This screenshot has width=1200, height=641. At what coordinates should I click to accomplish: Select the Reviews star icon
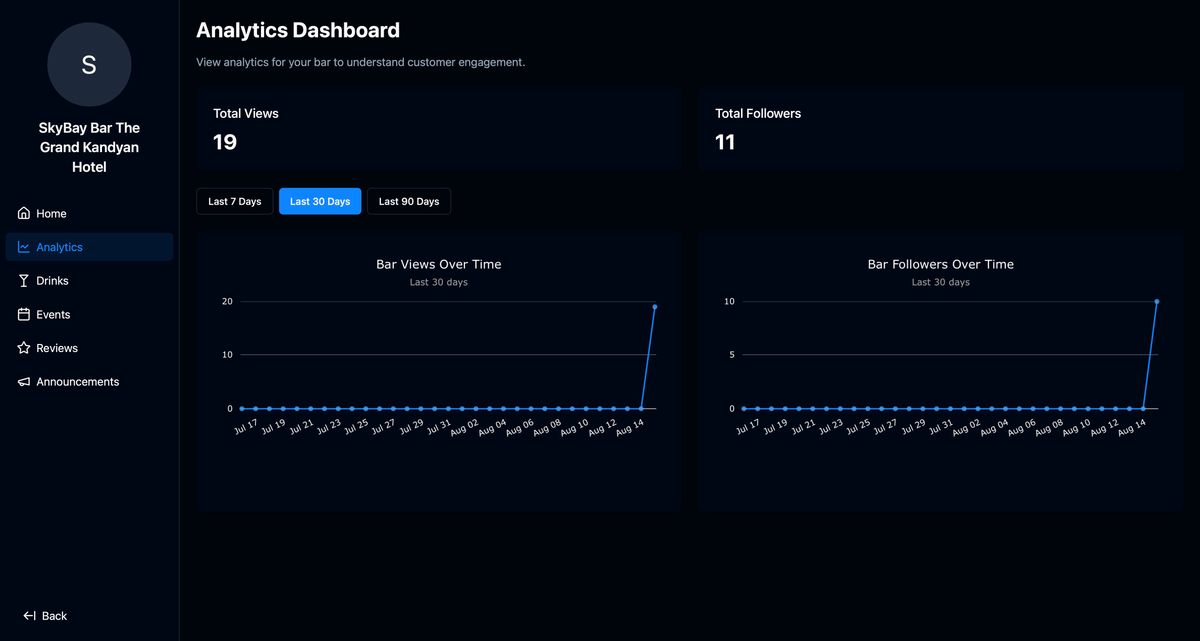coord(20,348)
